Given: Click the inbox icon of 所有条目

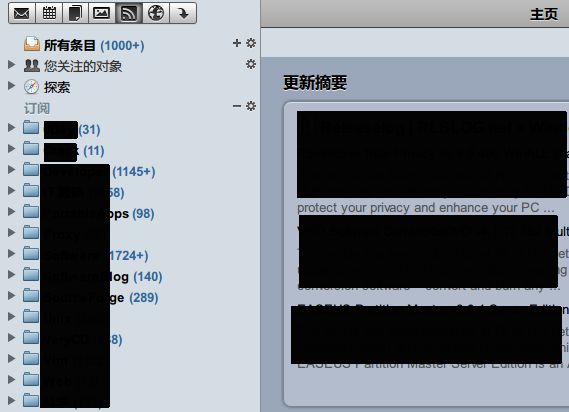Looking at the screenshot, I should (32, 44).
